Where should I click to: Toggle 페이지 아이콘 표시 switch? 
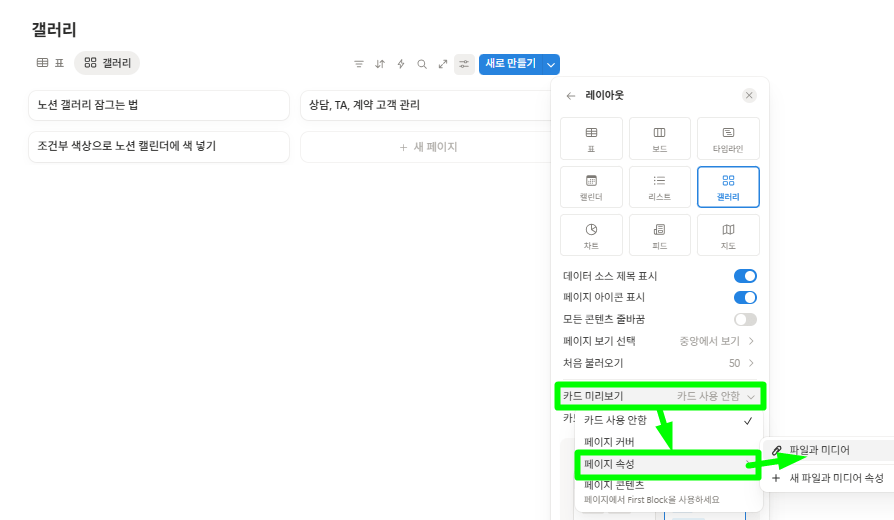(745, 298)
